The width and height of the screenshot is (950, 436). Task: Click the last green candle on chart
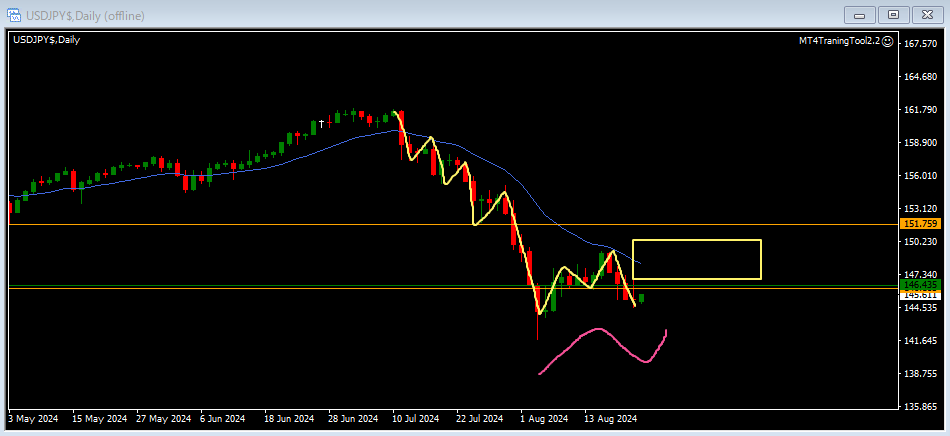tap(641, 298)
